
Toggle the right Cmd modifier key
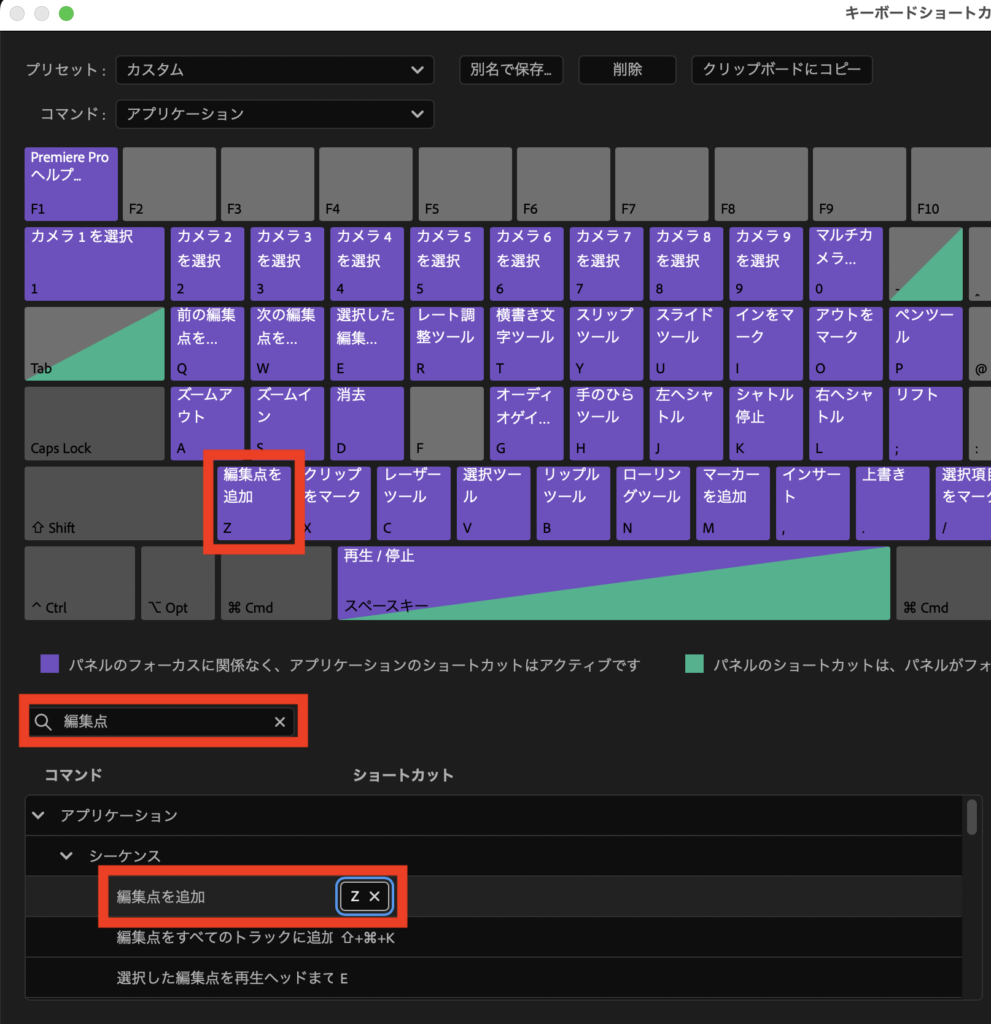click(x=943, y=583)
